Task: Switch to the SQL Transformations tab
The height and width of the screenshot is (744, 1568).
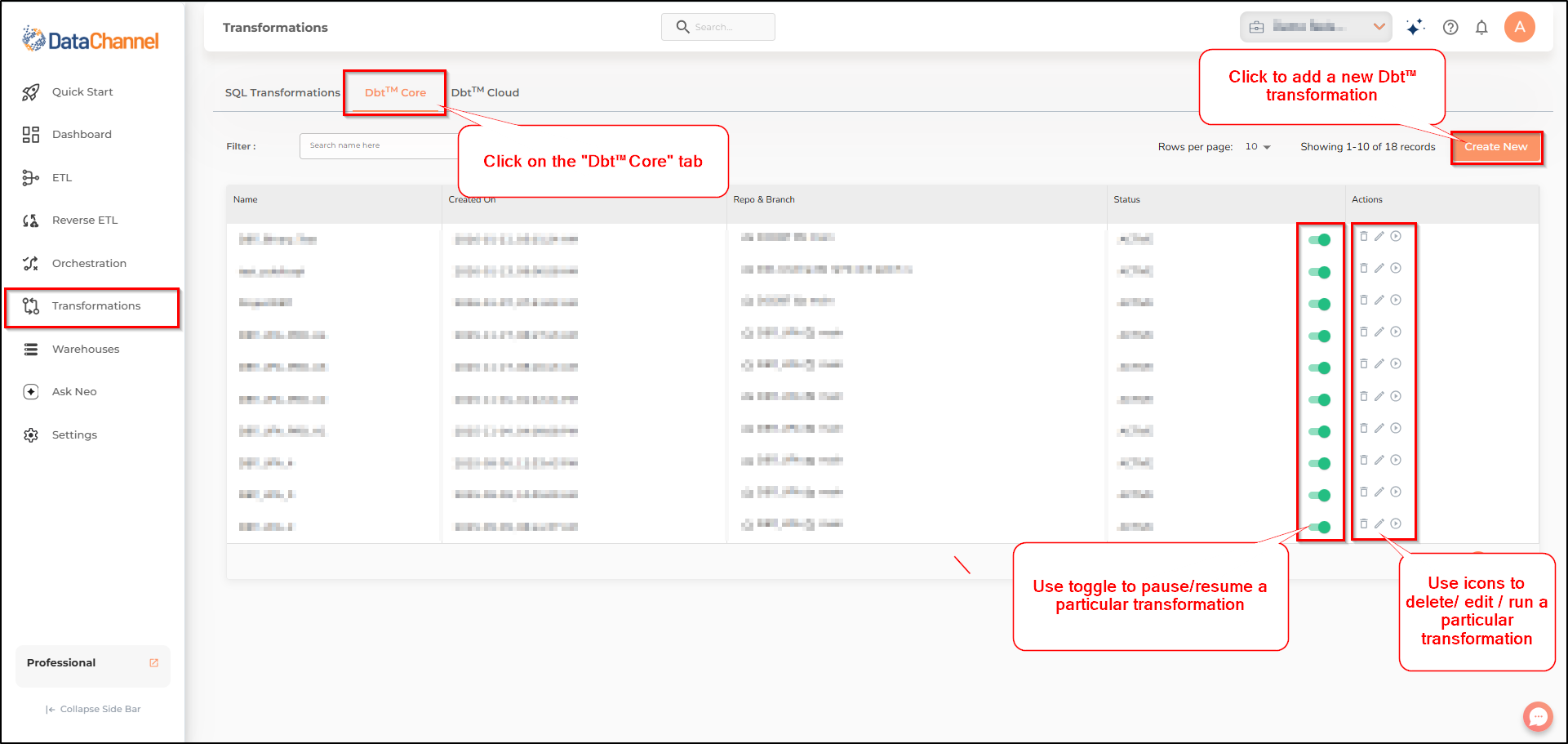Action: coord(282,93)
